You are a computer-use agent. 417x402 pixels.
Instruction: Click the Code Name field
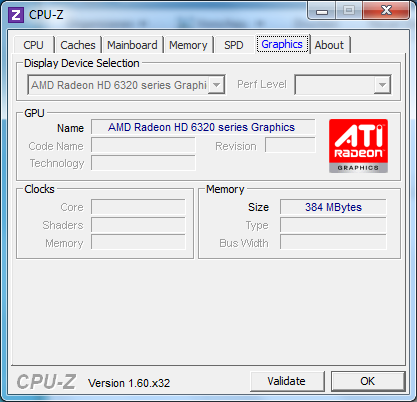pos(143,146)
